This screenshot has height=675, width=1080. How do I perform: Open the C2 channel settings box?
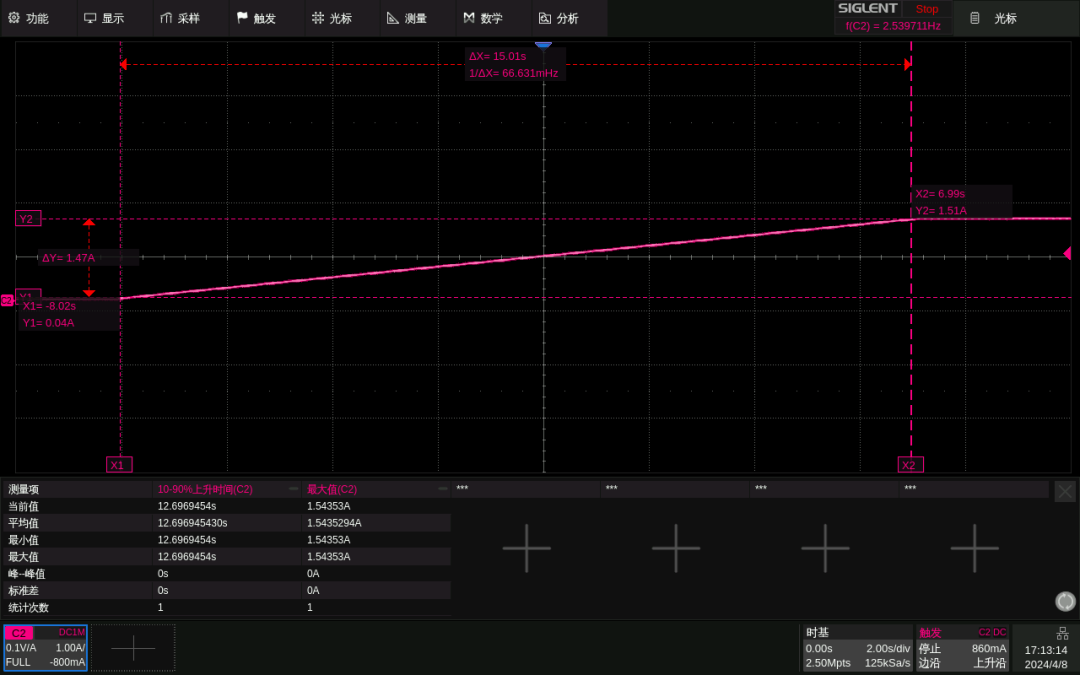[45, 647]
